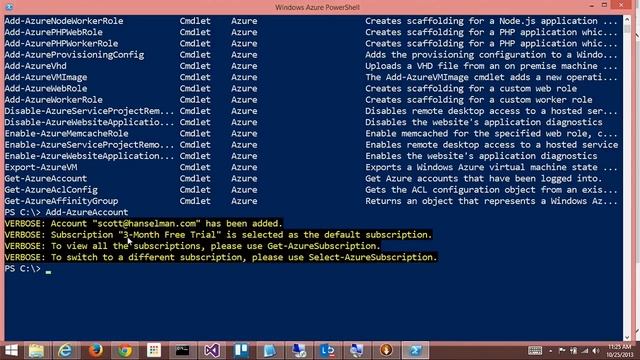Open the PowerShell window system menu icon
The width and height of the screenshot is (640, 360).
[9, 7]
